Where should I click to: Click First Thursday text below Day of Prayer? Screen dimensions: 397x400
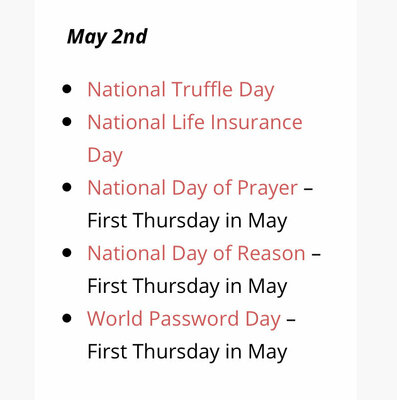[187, 221]
